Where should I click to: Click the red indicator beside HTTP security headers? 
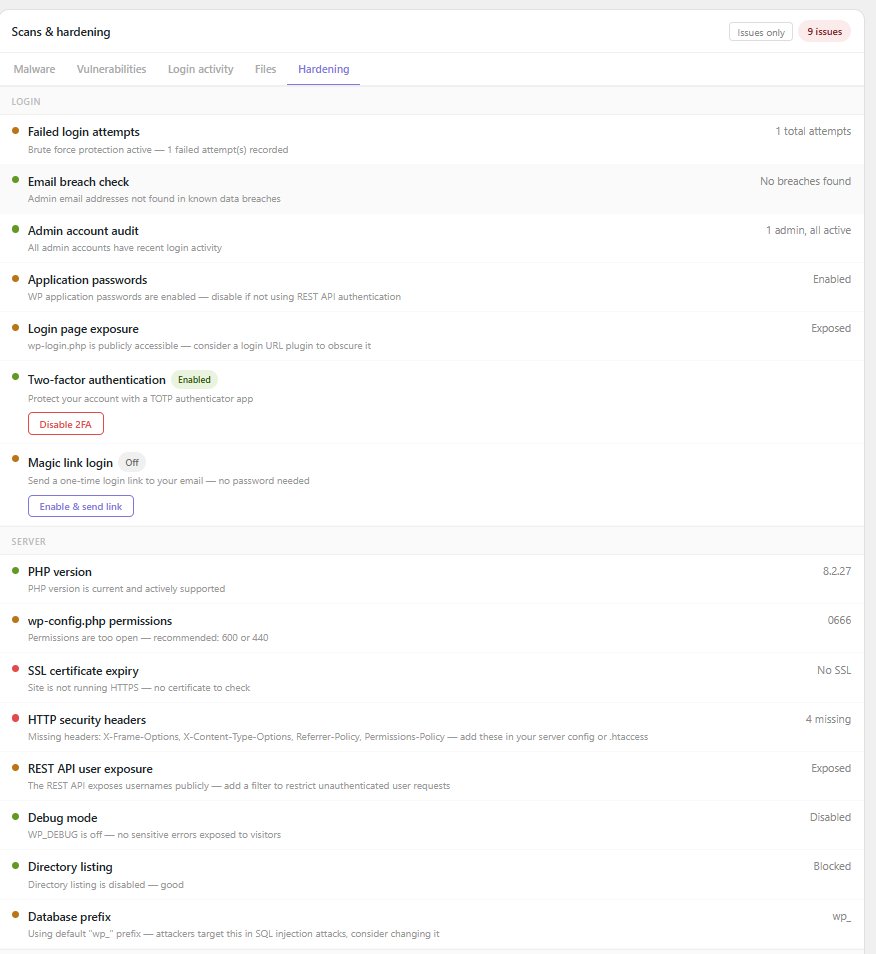click(x=14, y=718)
